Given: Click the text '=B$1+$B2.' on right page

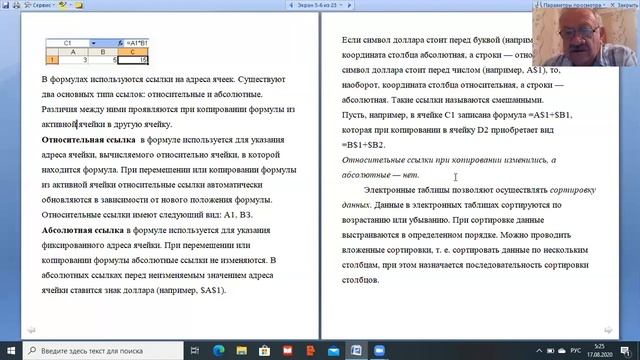Looking at the screenshot, I should (x=363, y=145).
